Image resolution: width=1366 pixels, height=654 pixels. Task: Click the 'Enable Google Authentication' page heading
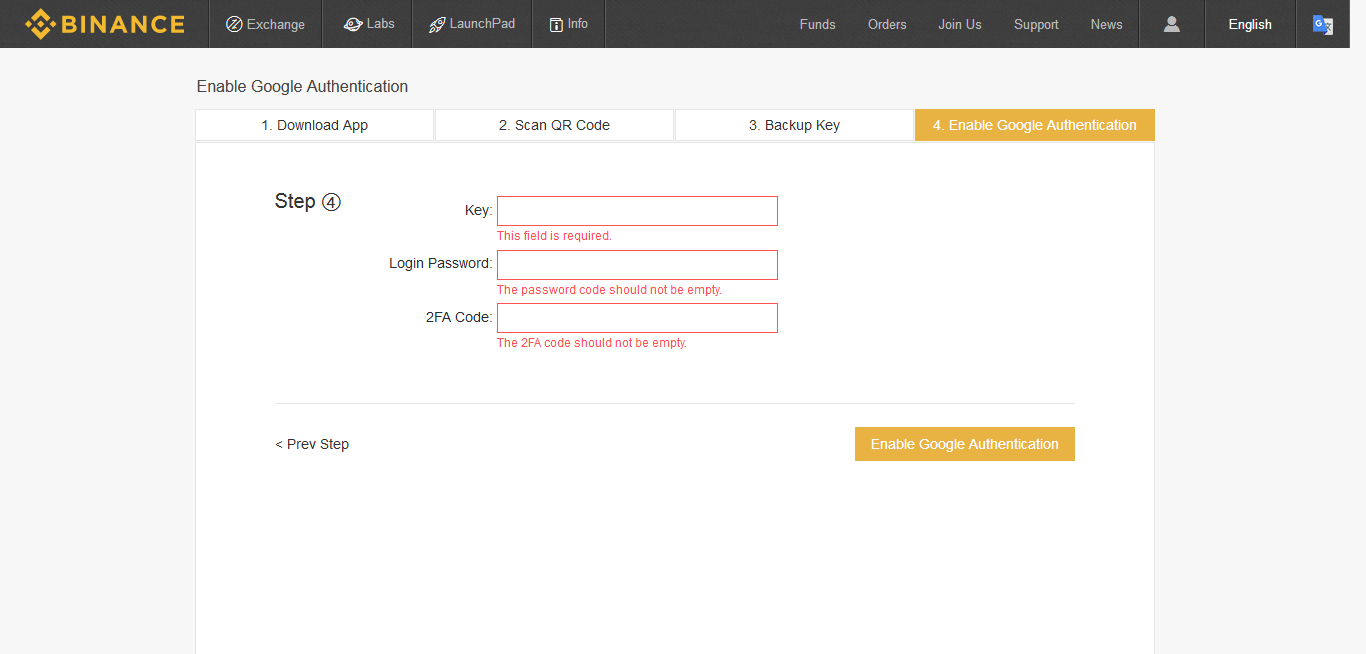(302, 86)
